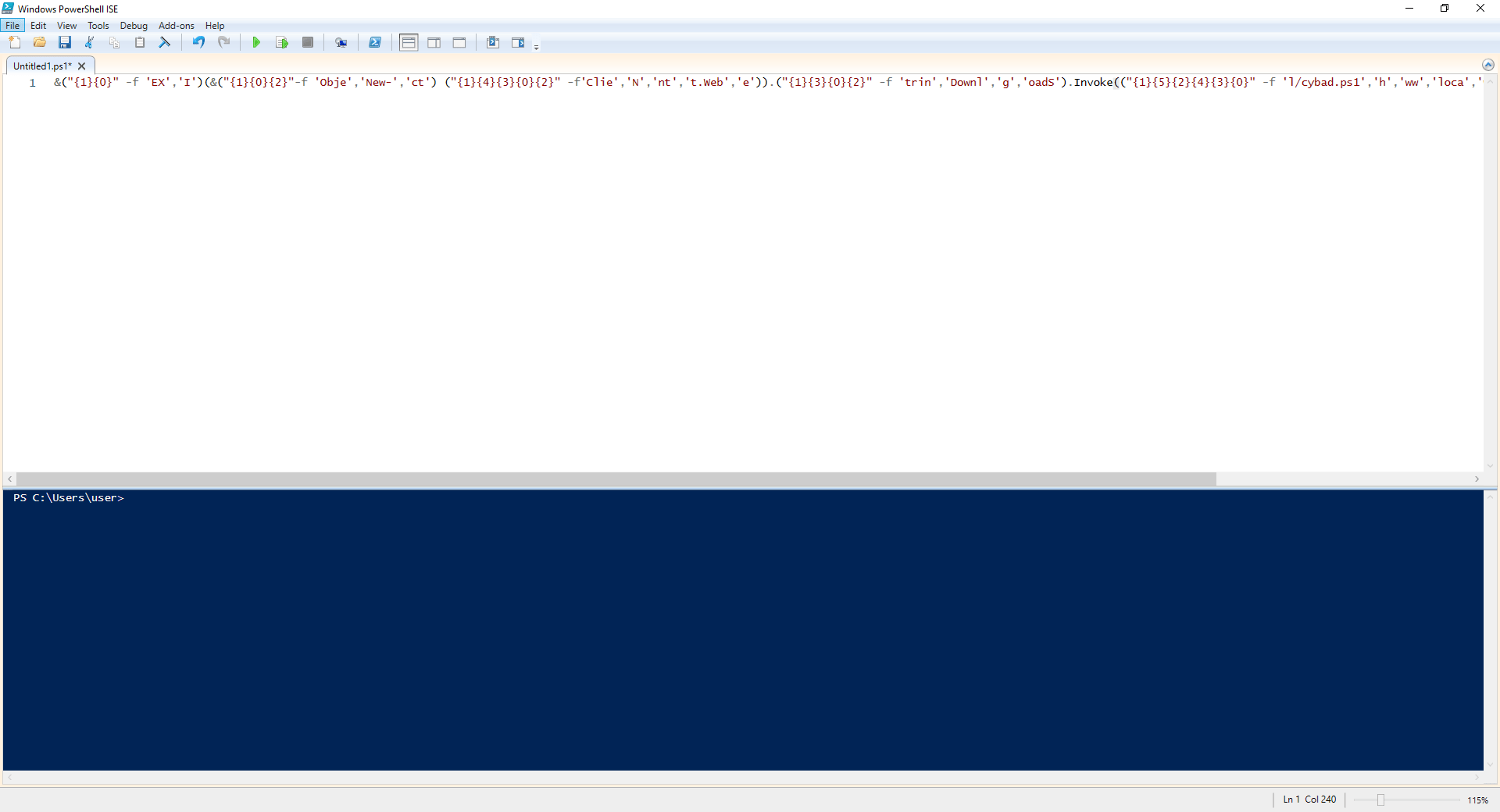Run the script with green arrow
This screenshot has height=812, width=1500.
(256, 43)
